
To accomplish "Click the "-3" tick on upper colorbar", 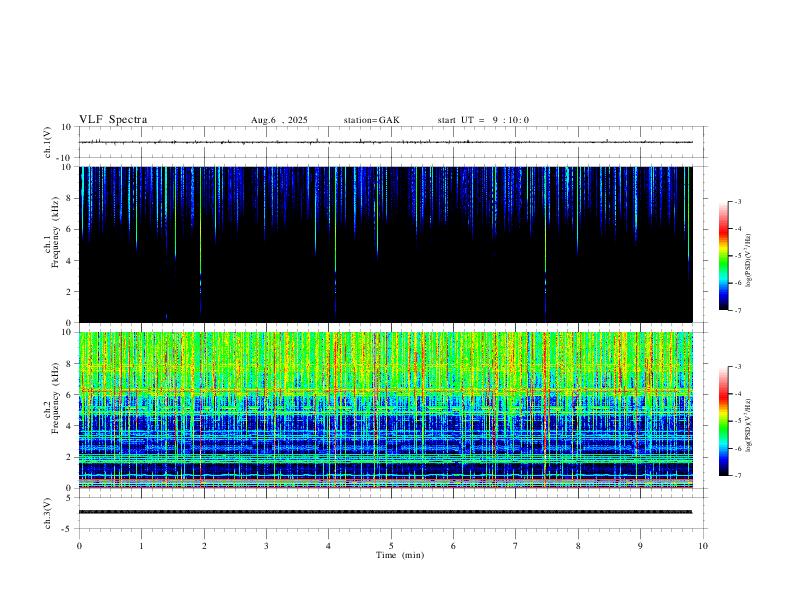I will 737,201.
